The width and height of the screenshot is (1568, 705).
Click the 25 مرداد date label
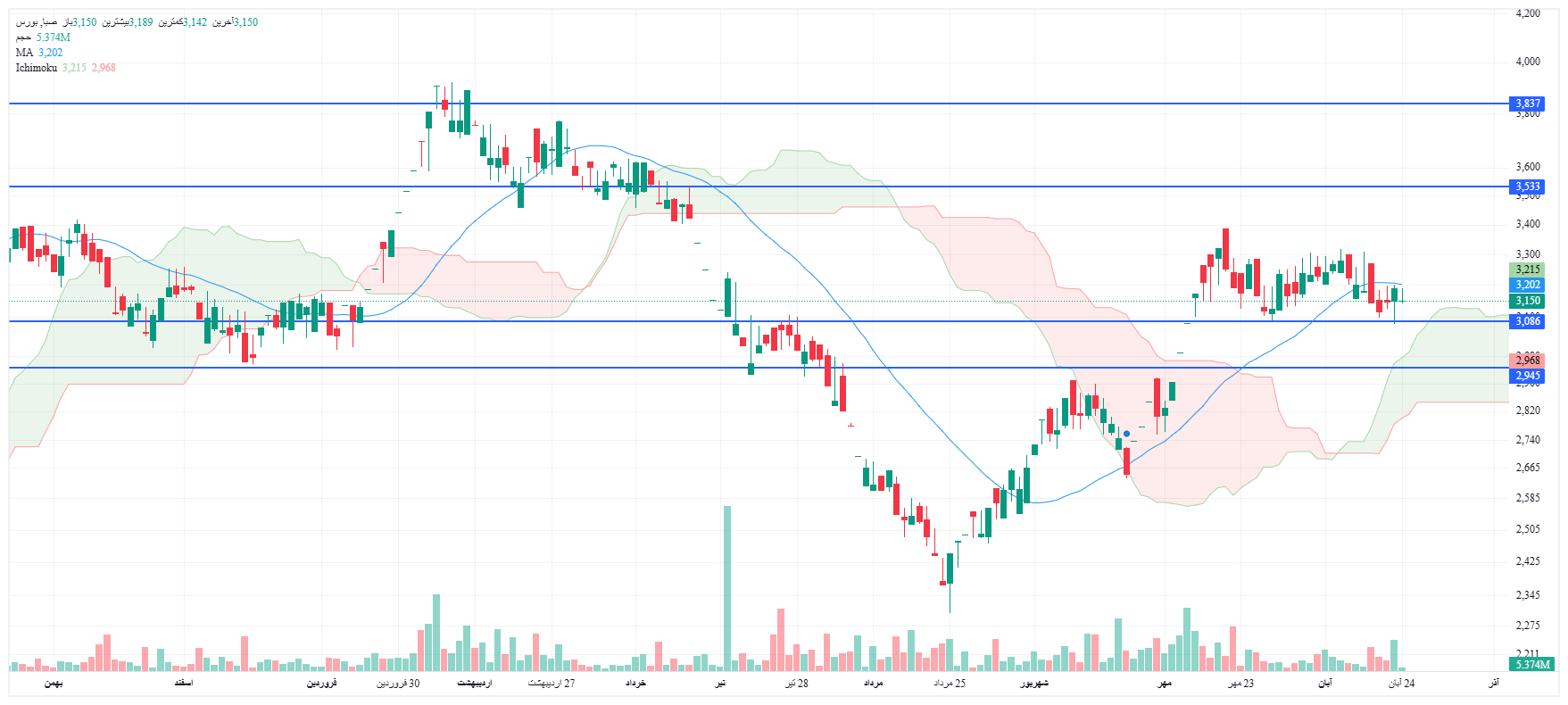click(950, 684)
